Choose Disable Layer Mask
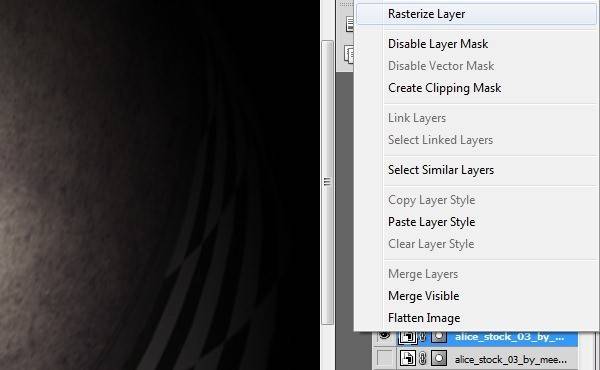This screenshot has height=370, width=600. point(438,44)
